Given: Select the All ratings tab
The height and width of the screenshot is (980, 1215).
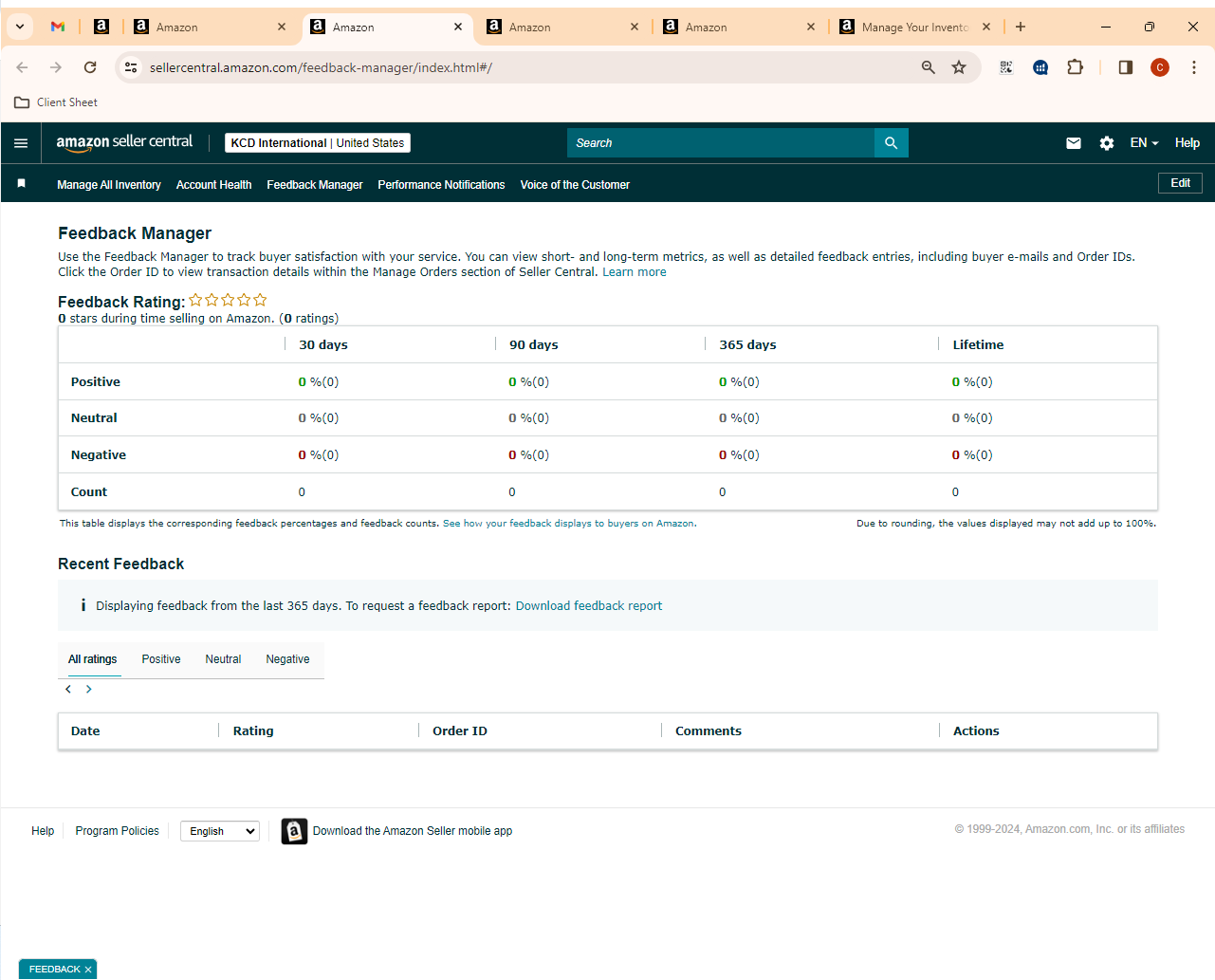Looking at the screenshot, I should click(93, 659).
